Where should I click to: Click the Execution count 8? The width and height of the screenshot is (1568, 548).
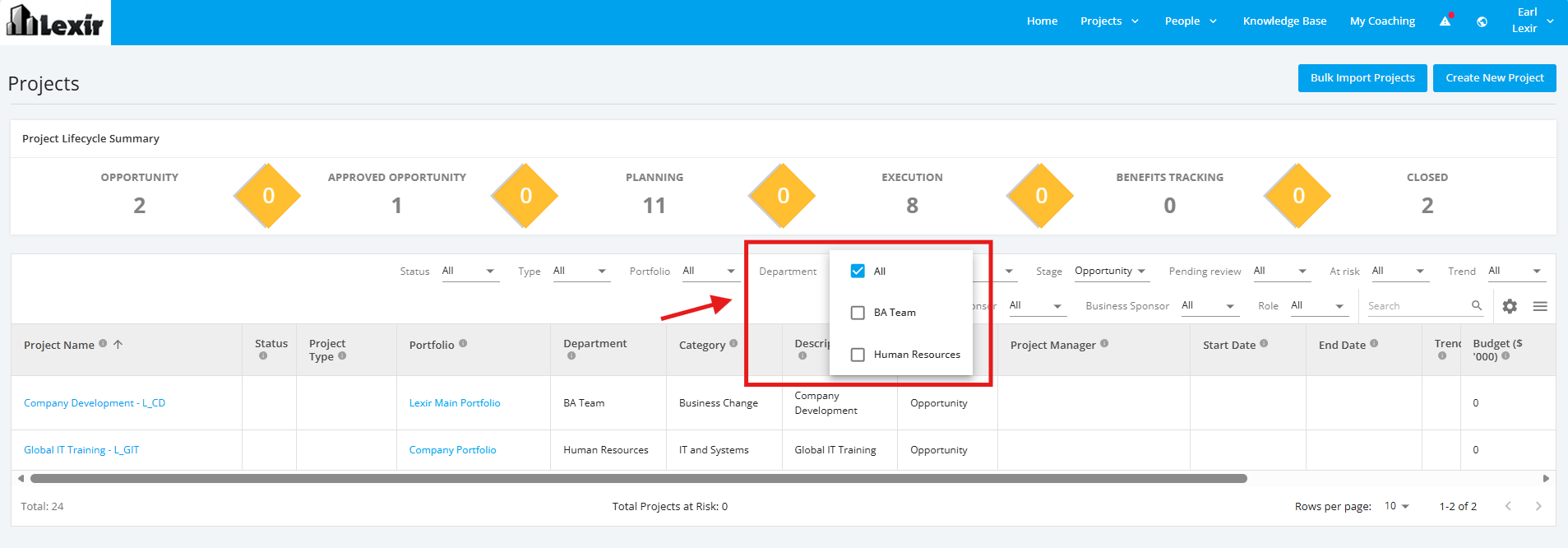click(x=912, y=206)
